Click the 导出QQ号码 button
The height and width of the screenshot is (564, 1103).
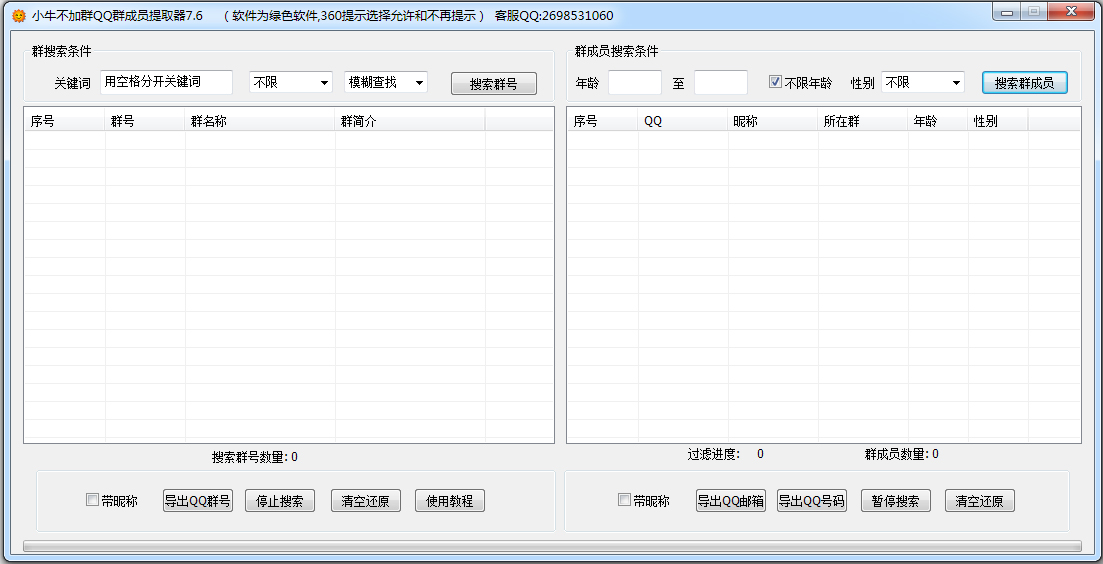pyautogui.click(x=812, y=501)
